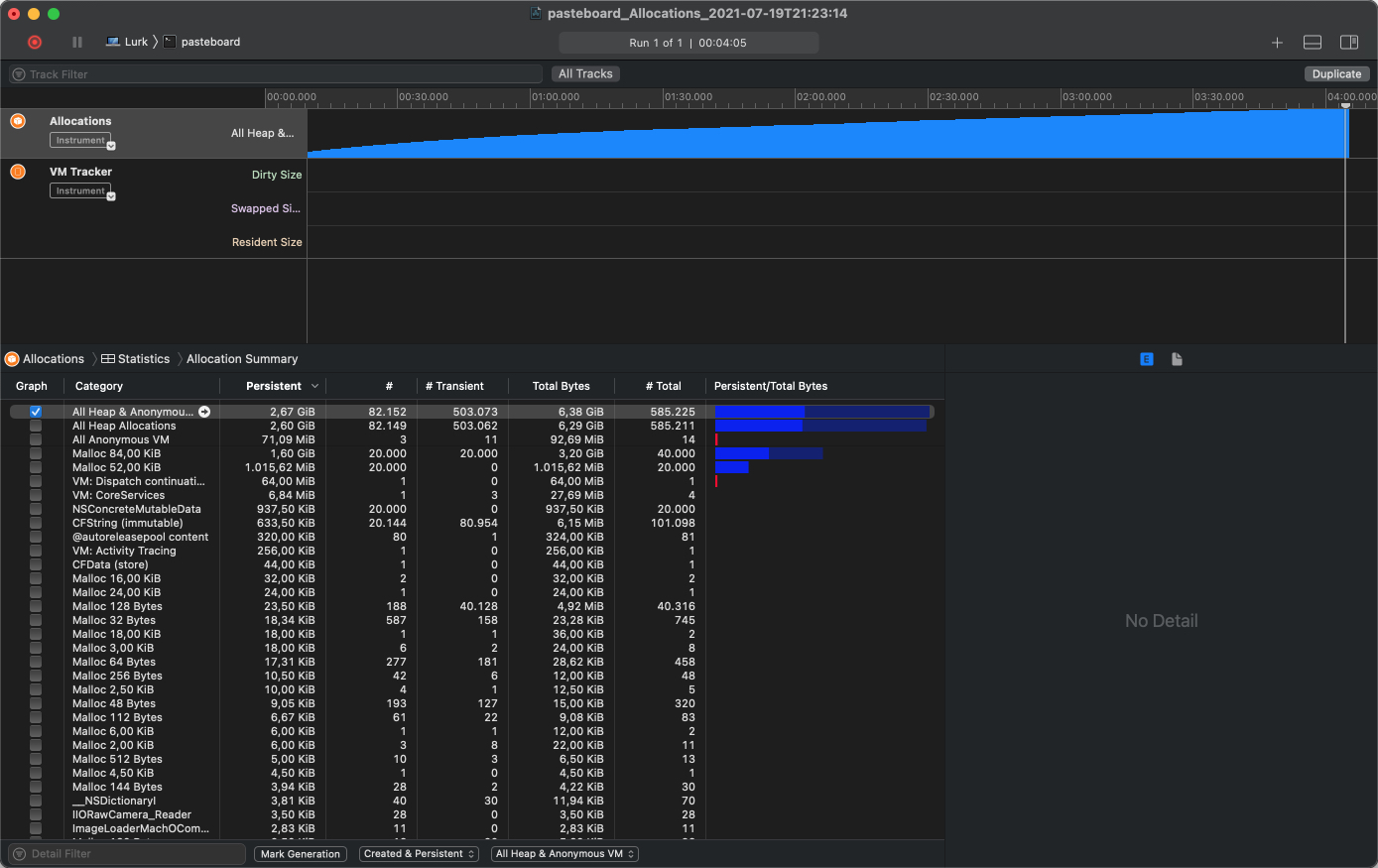The width and height of the screenshot is (1378, 868).
Task: Click the pasteboard target process icon
Action: (170, 42)
